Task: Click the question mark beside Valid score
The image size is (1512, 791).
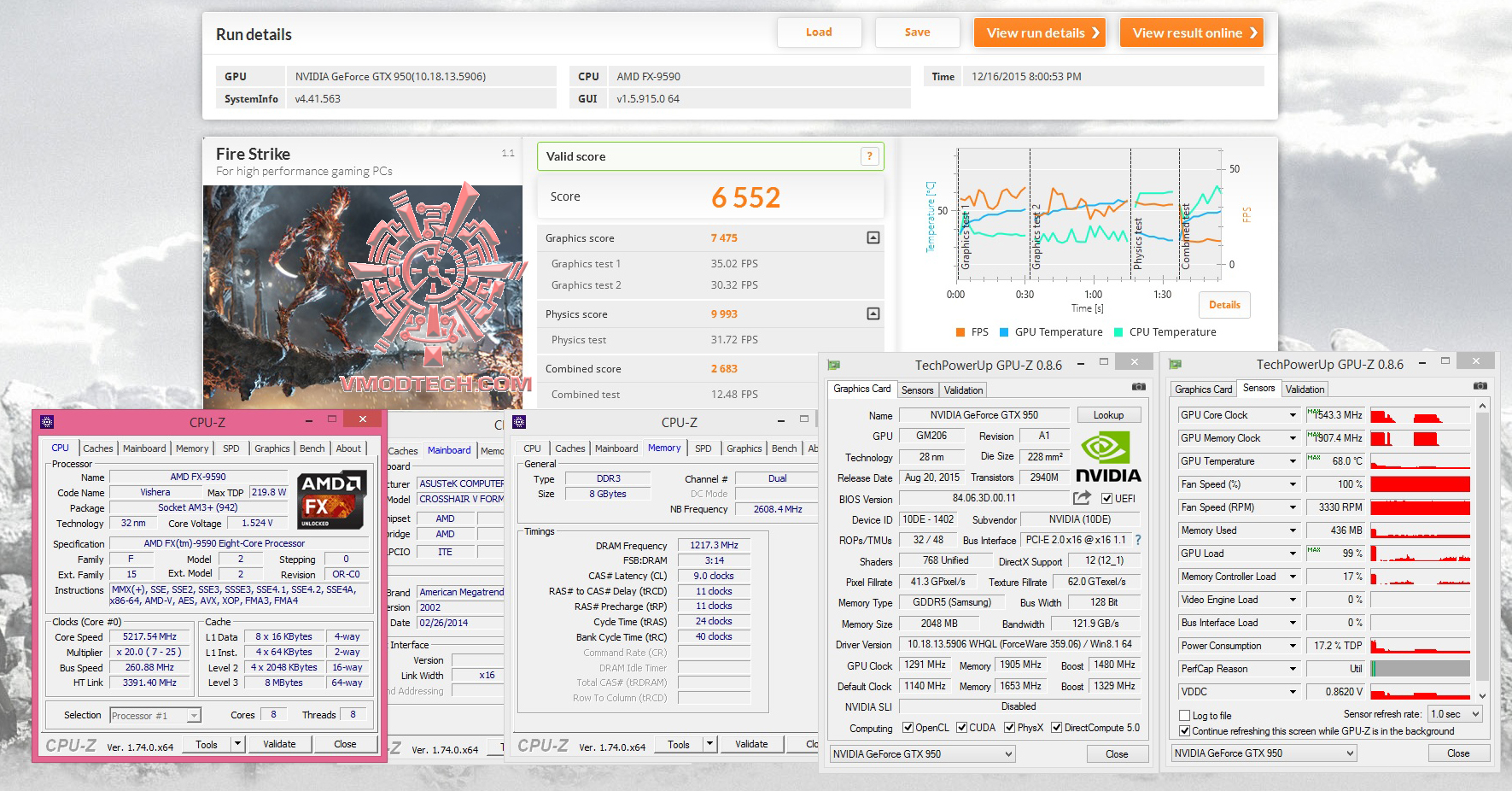Action: (x=869, y=156)
